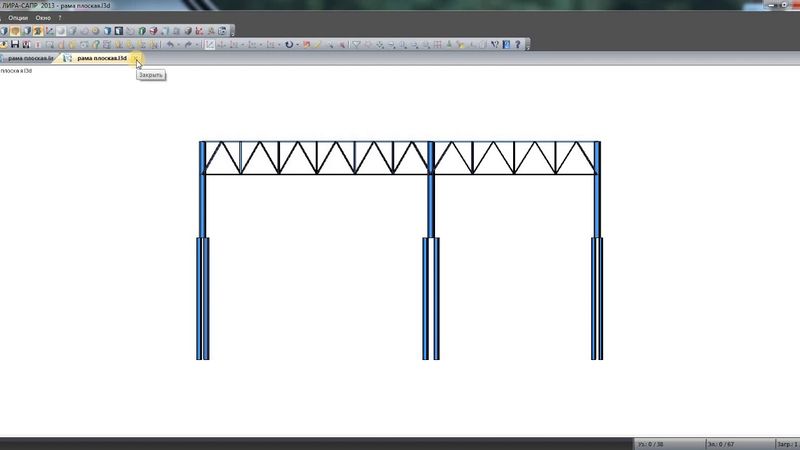
Task: Click the Open file icon left of Save
Action: pos(4,44)
